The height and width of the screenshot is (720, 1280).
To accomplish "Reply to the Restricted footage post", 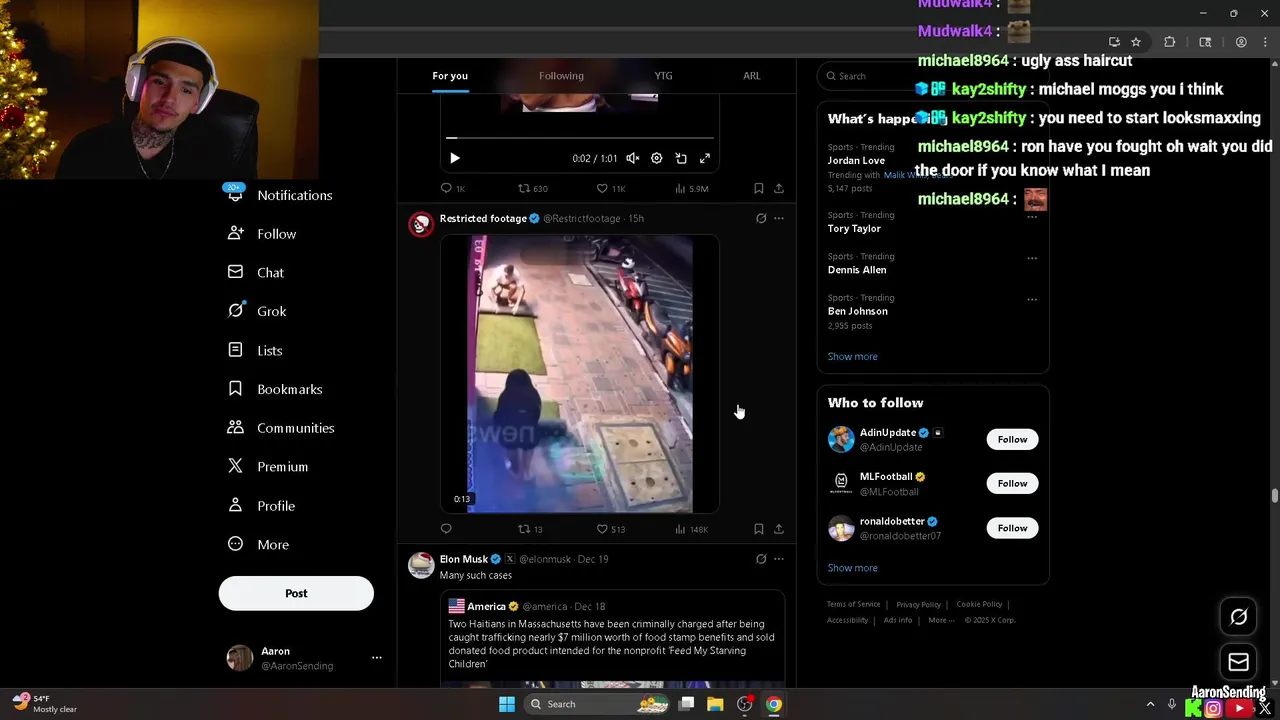I will point(446,529).
